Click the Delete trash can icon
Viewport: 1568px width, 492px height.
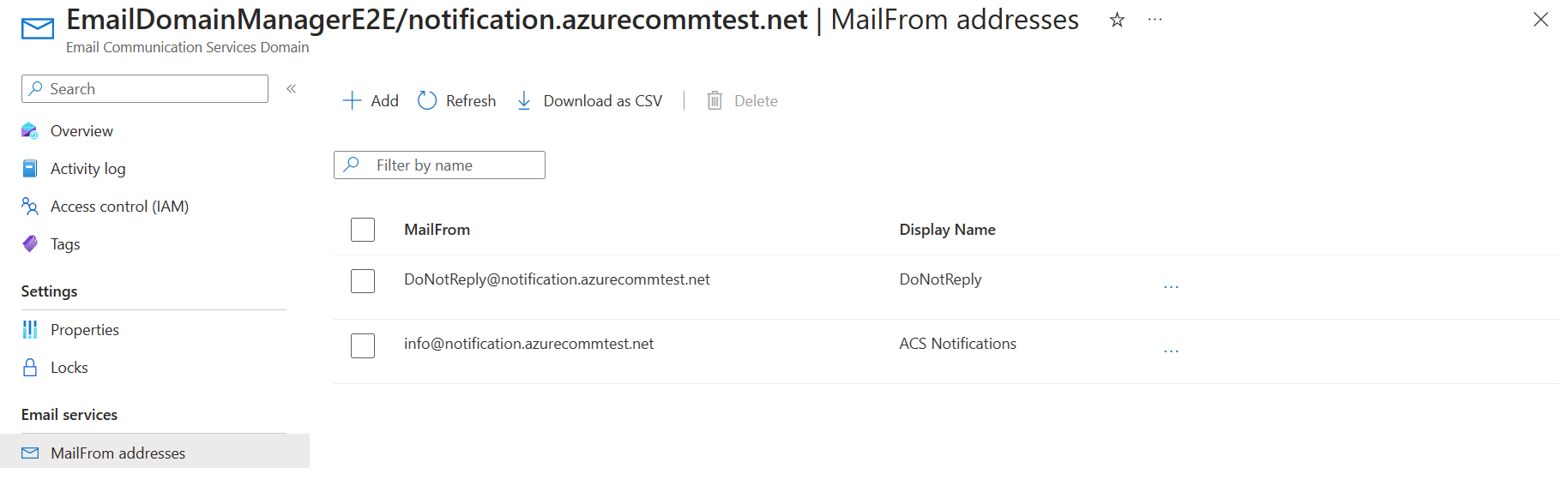(715, 101)
